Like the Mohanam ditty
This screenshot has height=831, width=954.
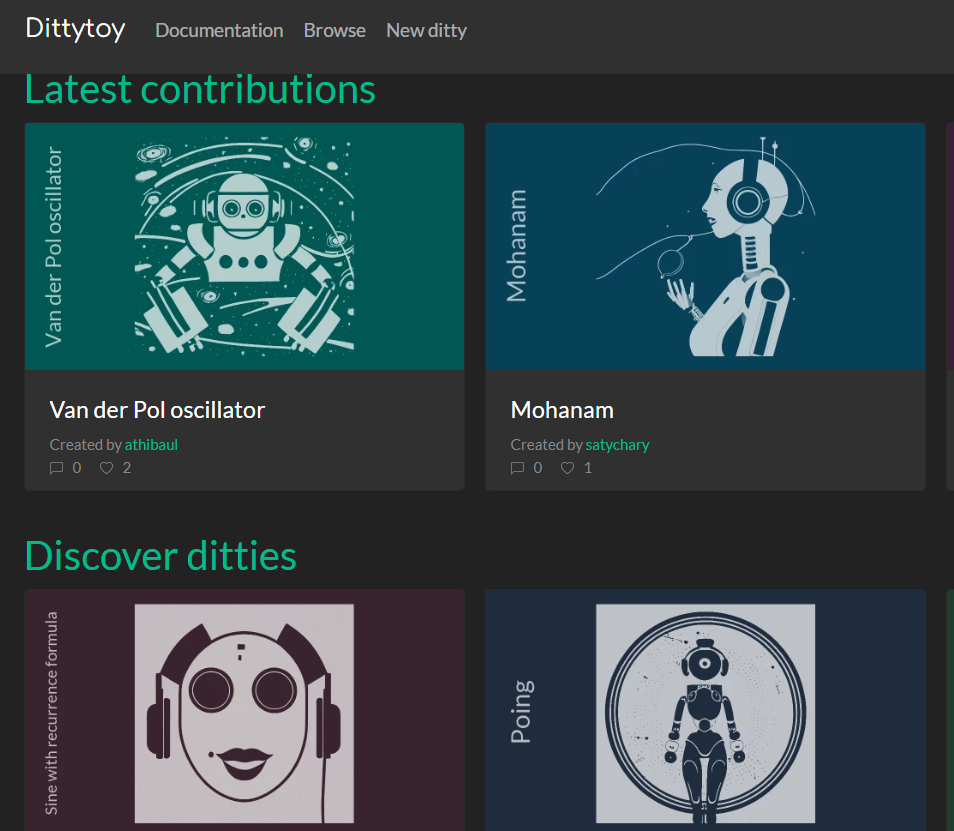point(566,467)
